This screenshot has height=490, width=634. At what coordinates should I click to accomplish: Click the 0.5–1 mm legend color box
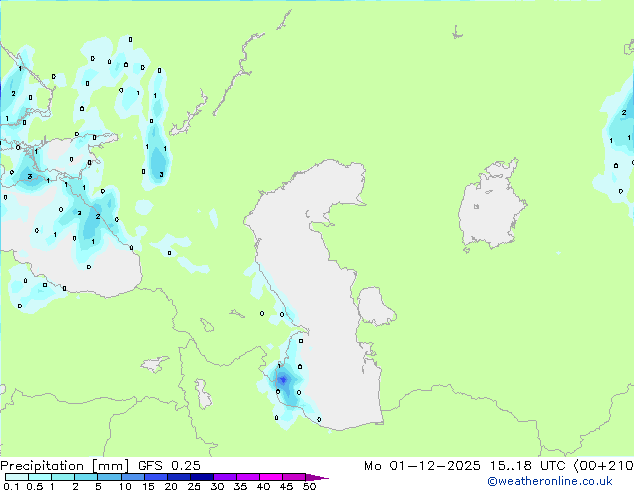click(x=40, y=477)
